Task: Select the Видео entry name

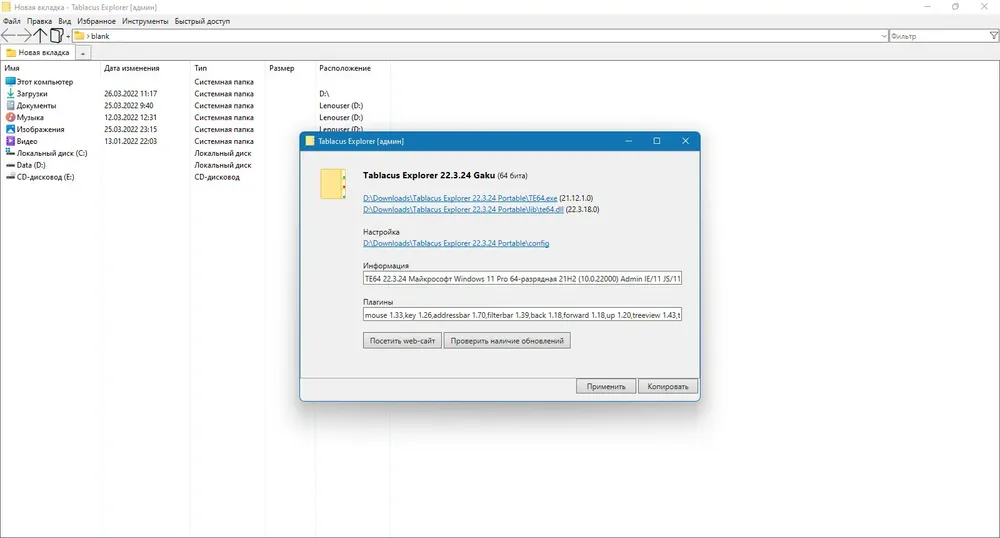Action: tap(27, 142)
